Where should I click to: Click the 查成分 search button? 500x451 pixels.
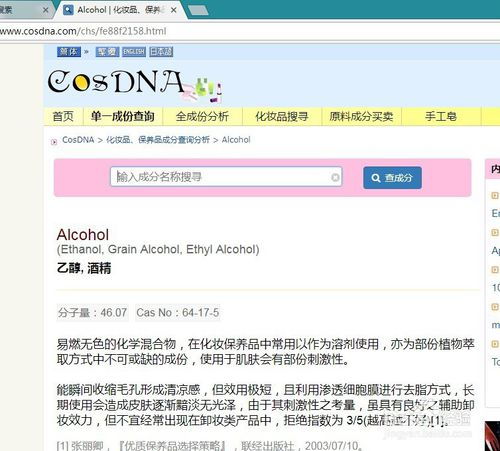[392, 178]
